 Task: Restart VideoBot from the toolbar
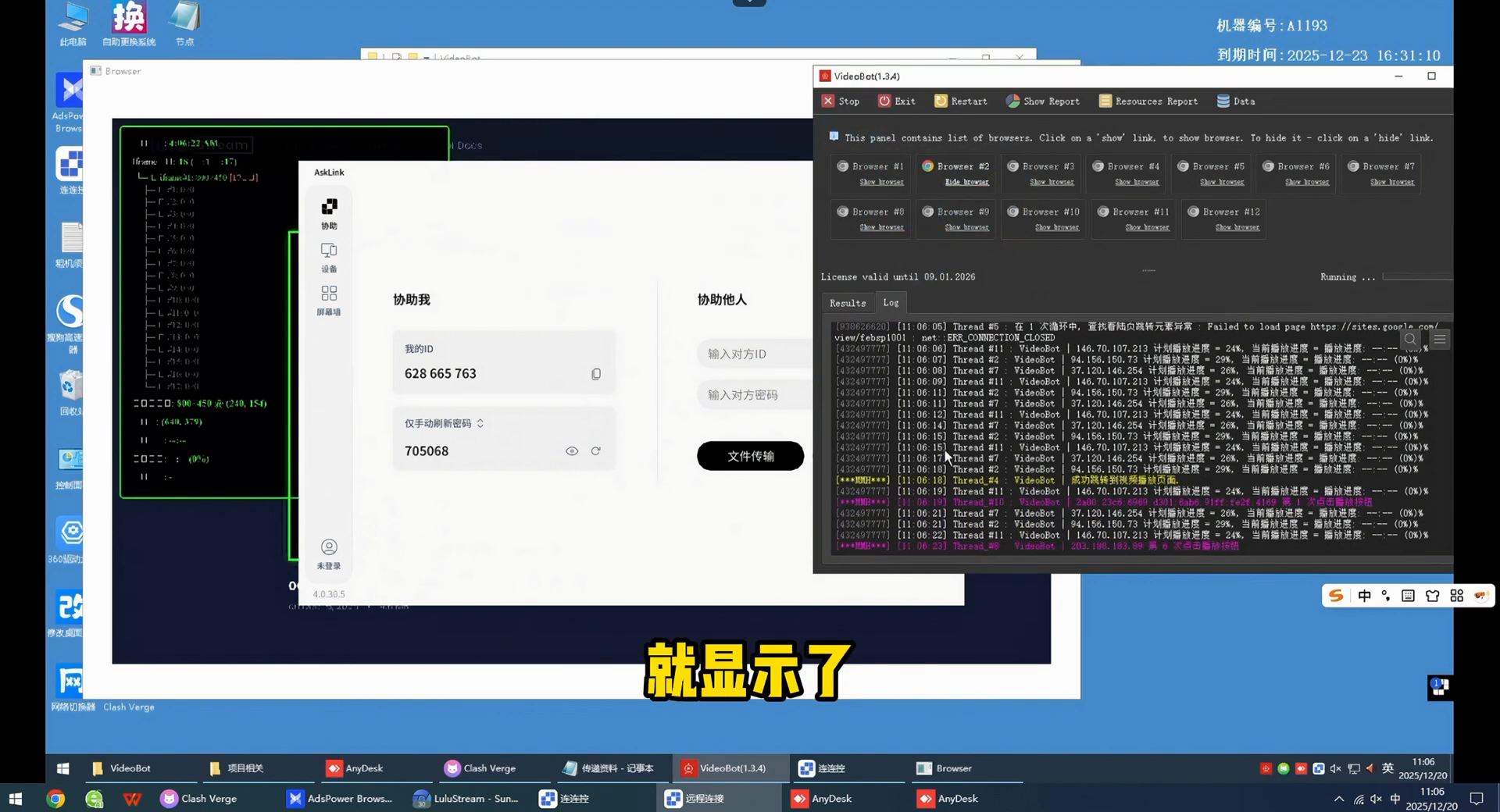(x=961, y=101)
